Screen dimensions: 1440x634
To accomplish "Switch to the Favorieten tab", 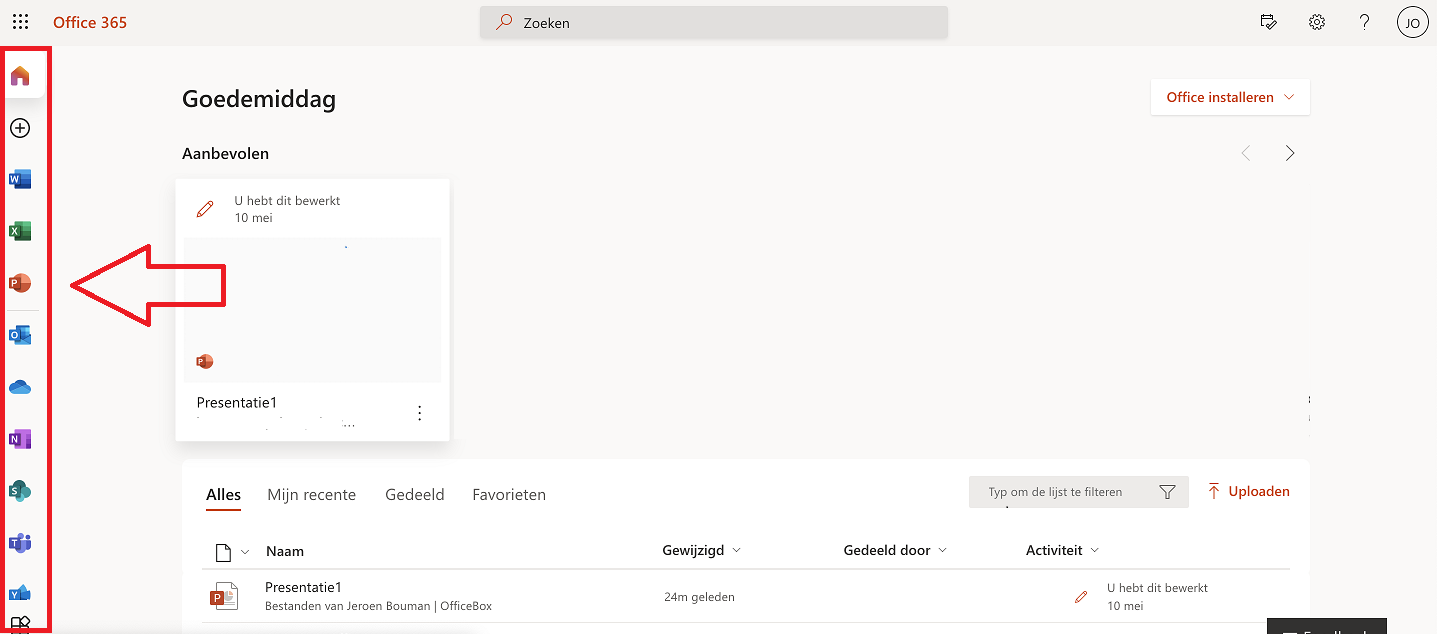I will point(509,494).
